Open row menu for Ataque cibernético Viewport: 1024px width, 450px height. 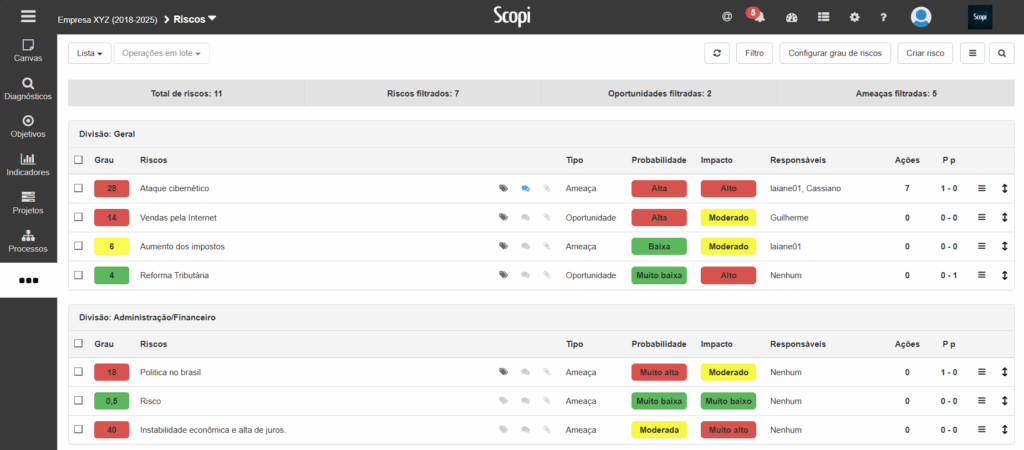[981, 188]
